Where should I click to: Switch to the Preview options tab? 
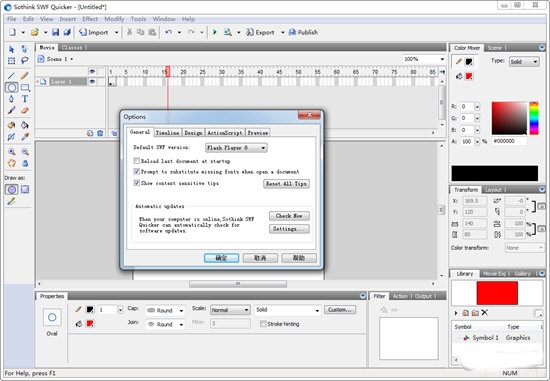point(258,133)
